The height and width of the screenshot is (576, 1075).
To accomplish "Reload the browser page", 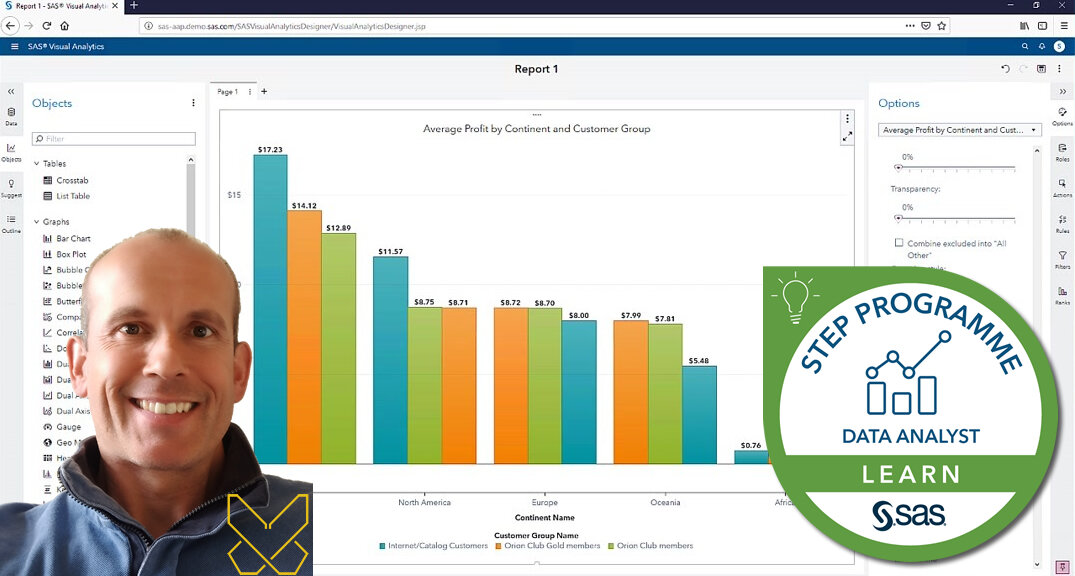I will point(47,25).
